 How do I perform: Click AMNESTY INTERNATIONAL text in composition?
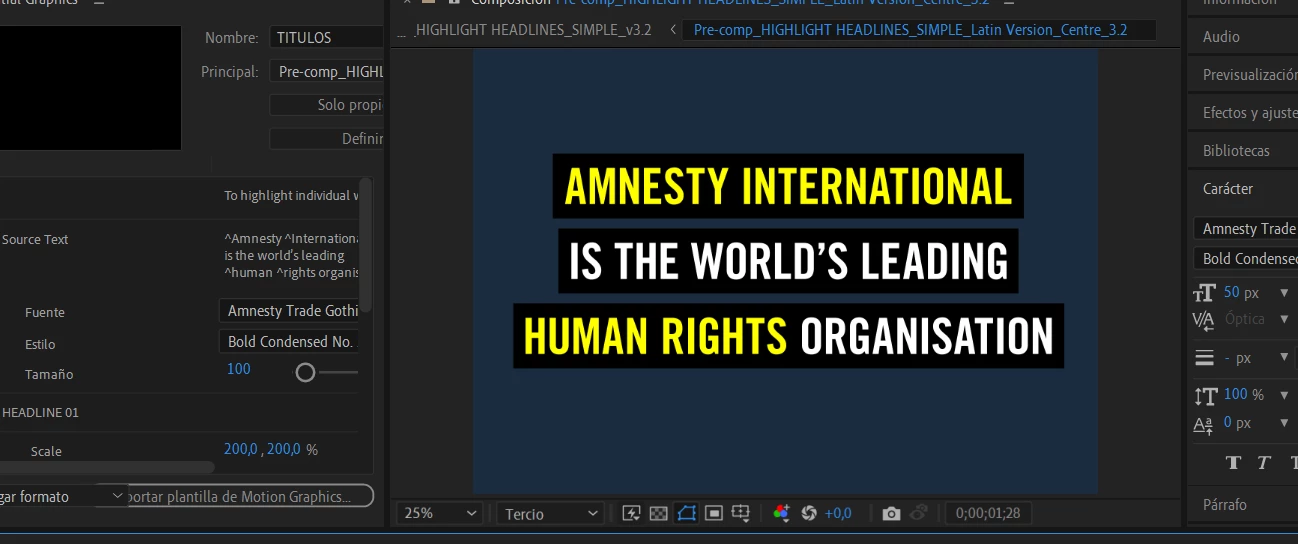(788, 186)
